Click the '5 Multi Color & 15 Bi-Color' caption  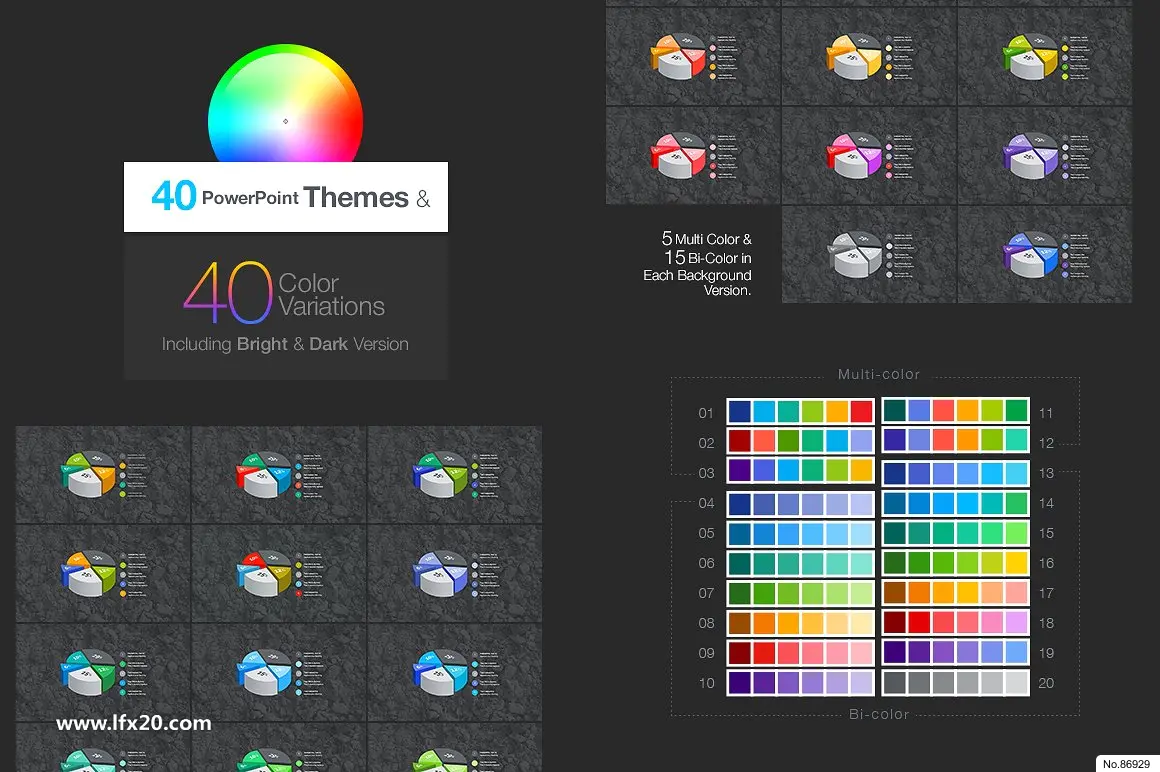[697, 263]
